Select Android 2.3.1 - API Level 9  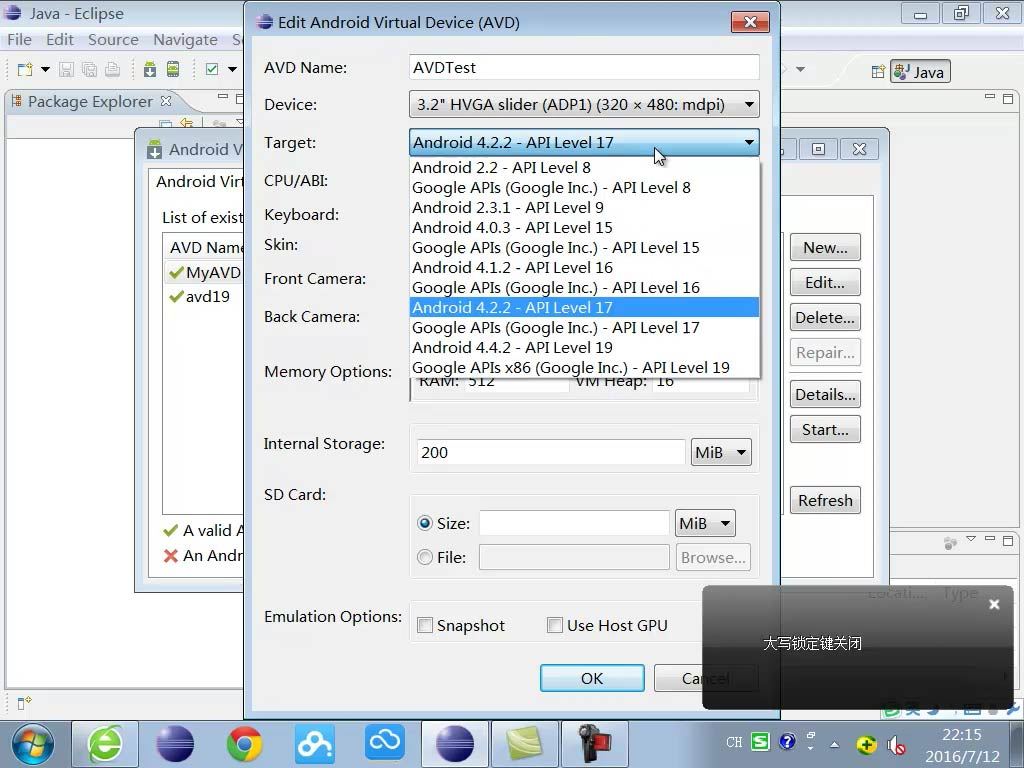(x=584, y=208)
